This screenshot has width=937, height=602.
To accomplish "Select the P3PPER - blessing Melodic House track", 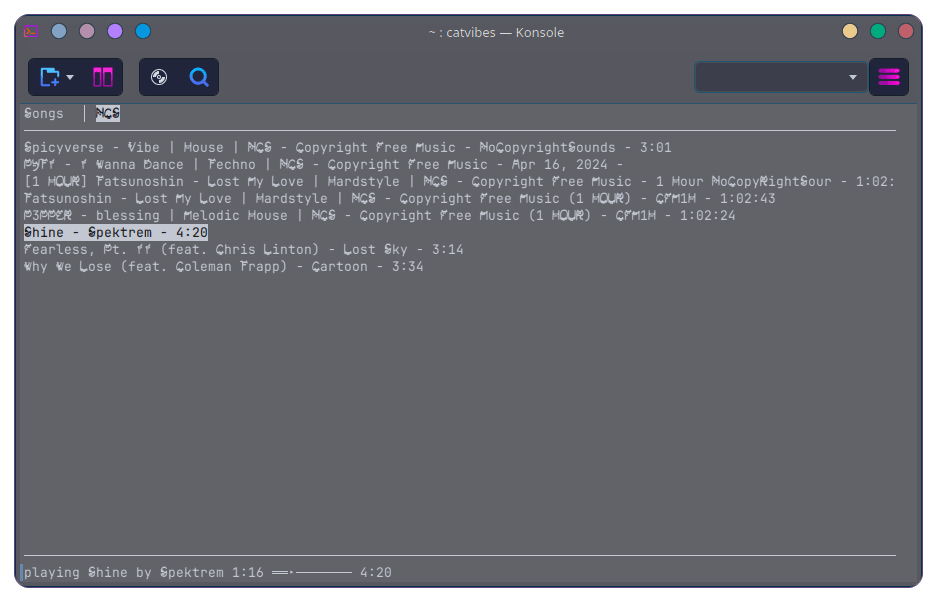I will (379, 215).
